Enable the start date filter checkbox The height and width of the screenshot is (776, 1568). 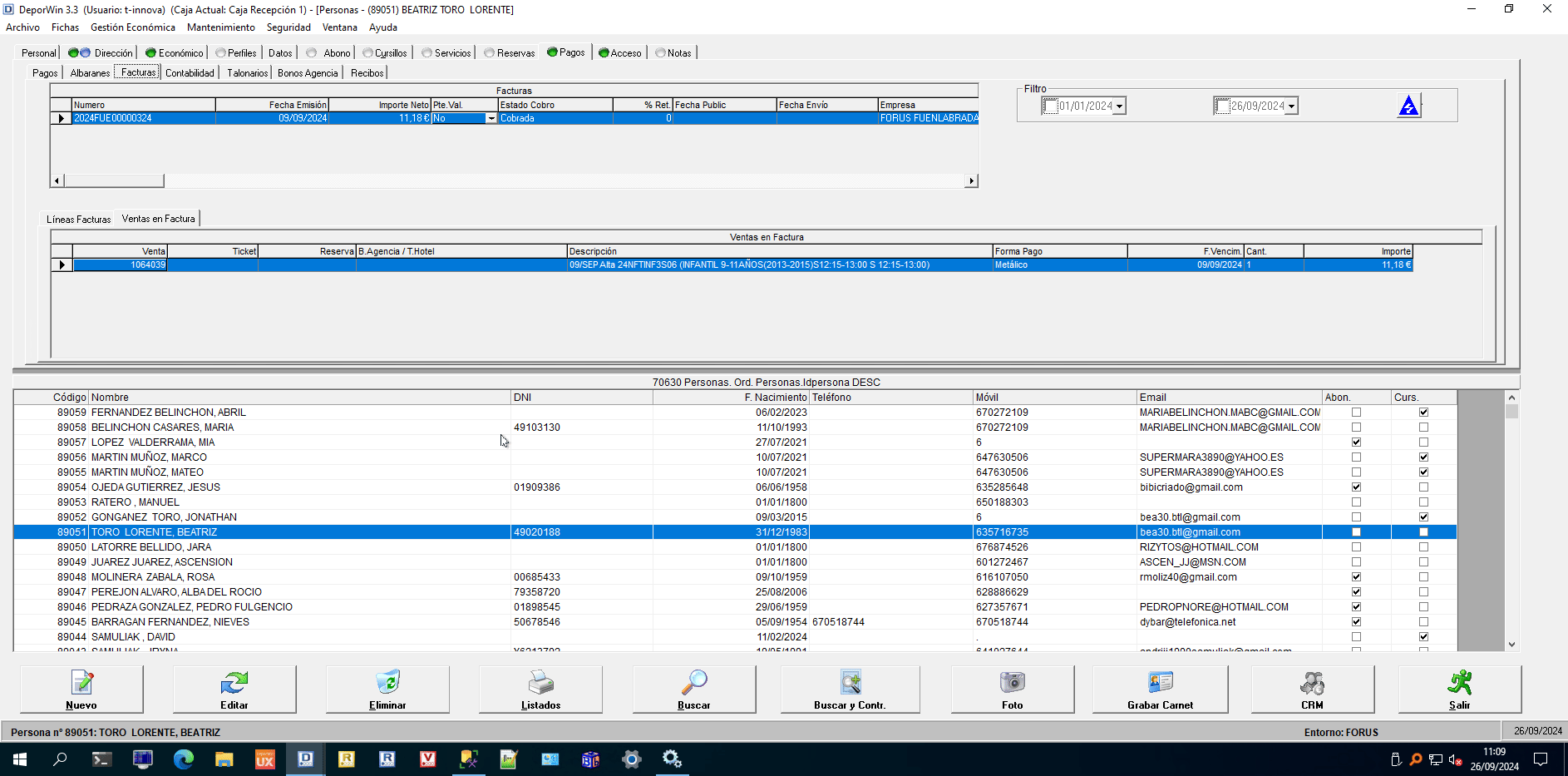1051,106
